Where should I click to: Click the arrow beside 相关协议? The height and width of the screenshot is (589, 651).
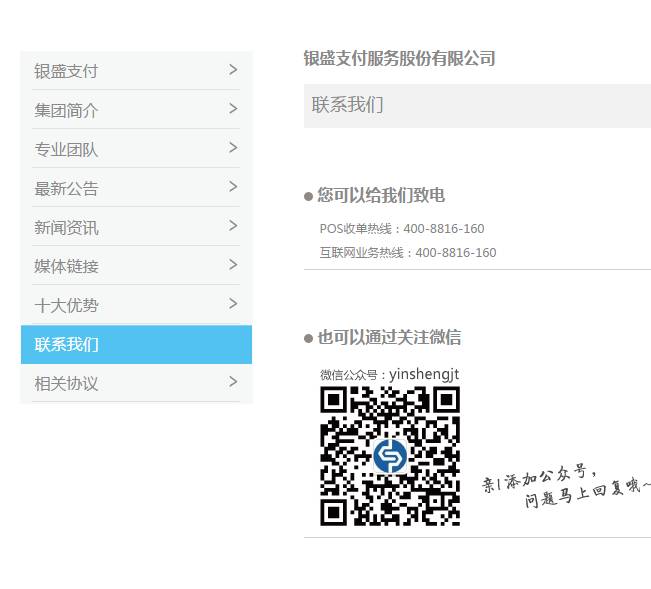click(233, 382)
